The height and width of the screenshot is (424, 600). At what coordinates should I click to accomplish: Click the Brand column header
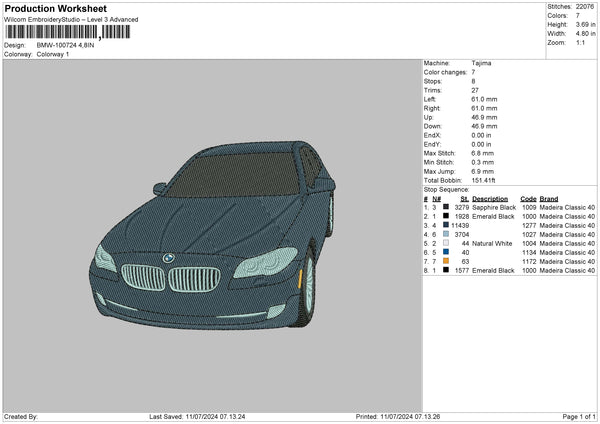(550, 197)
